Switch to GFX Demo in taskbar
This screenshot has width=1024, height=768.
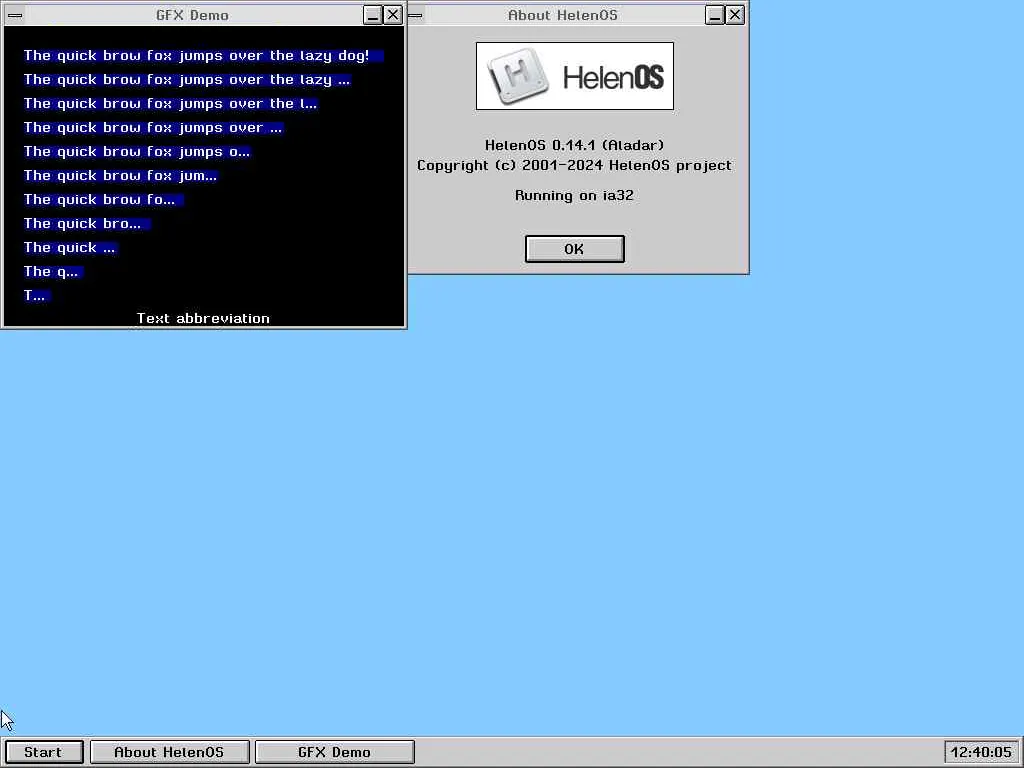click(x=334, y=752)
